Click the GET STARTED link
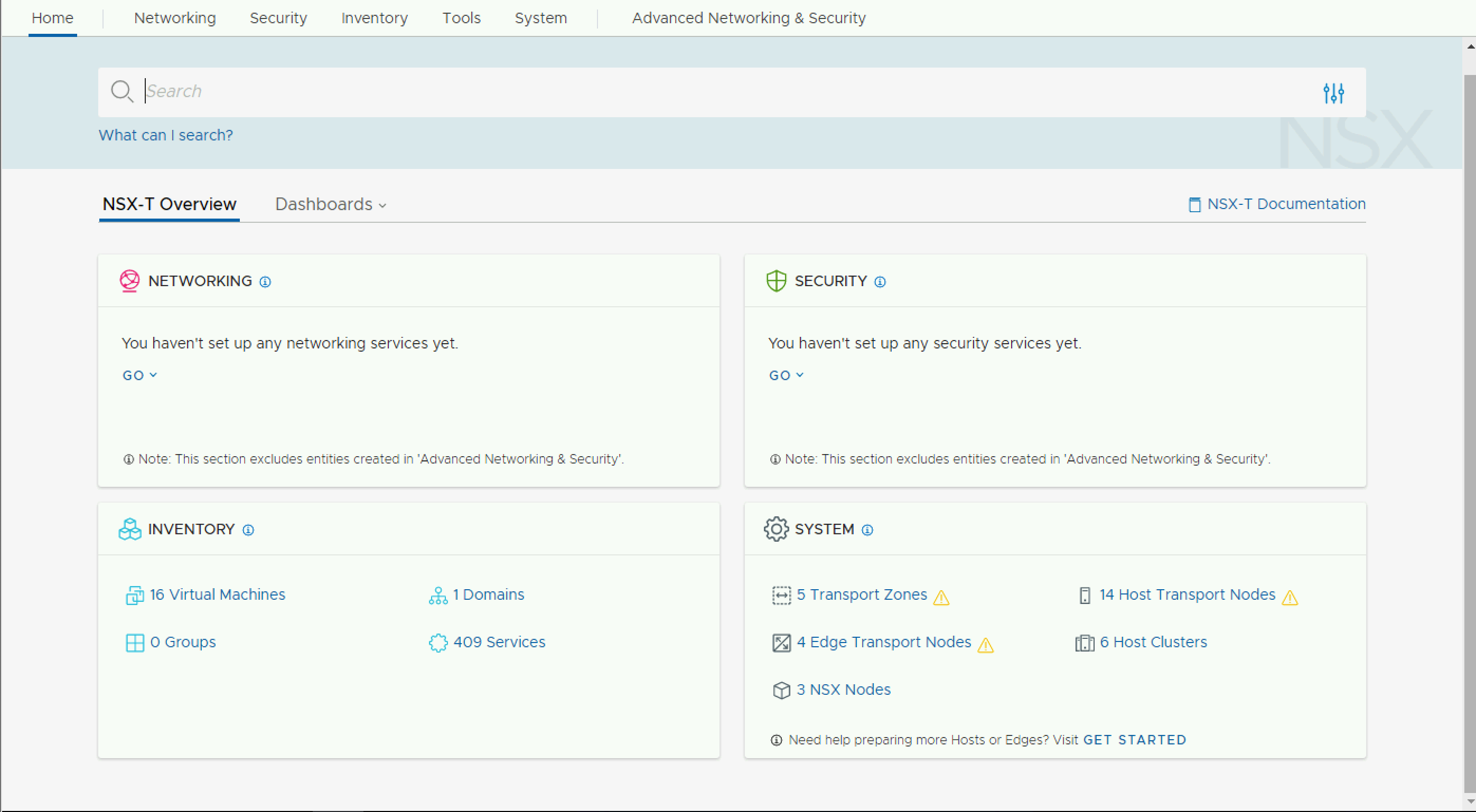The width and height of the screenshot is (1476, 812). [1135, 740]
